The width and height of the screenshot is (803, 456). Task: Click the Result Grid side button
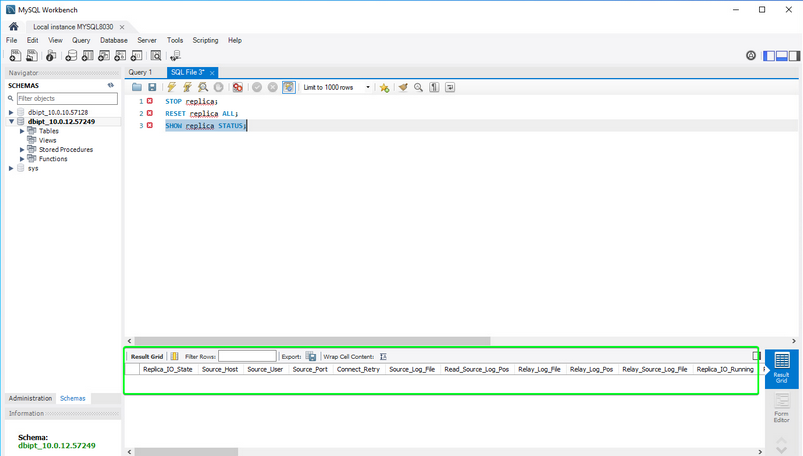pyautogui.click(x=781, y=368)
